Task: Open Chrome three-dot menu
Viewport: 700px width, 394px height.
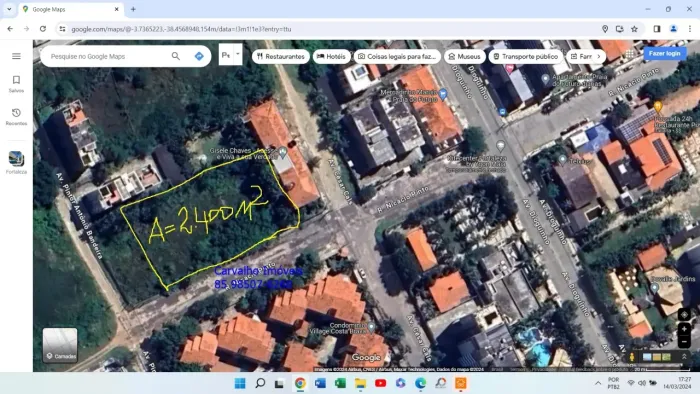Action: point(690,29)
